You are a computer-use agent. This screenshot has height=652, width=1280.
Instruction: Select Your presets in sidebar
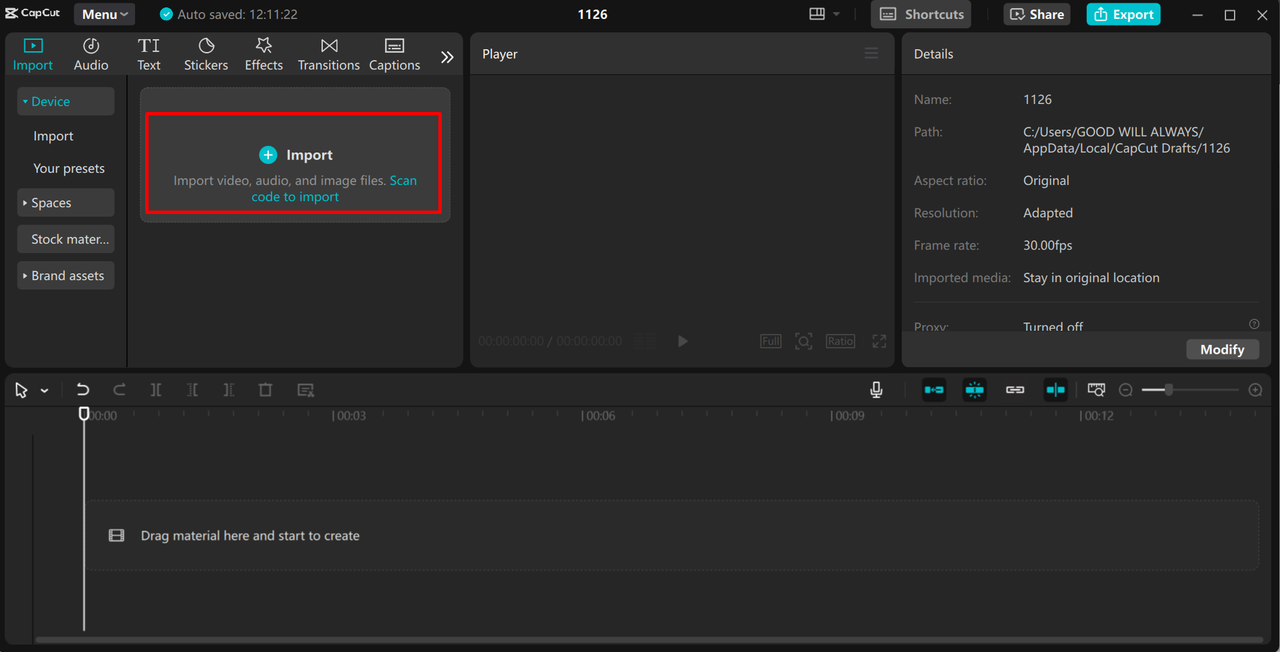[x=69, y=168]
